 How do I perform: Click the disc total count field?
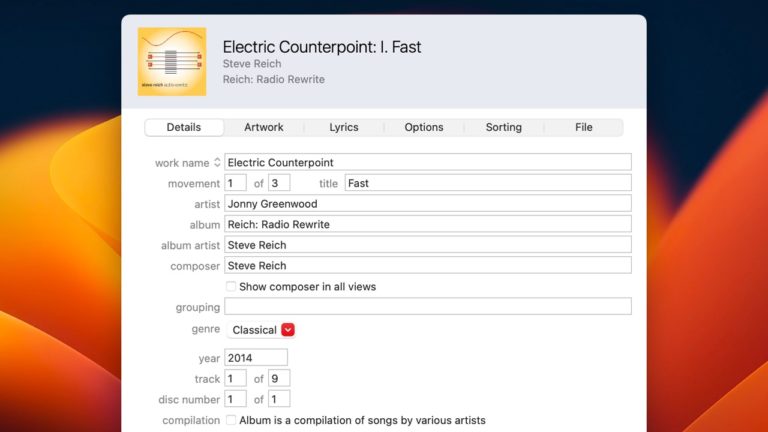tap(279, 399)
